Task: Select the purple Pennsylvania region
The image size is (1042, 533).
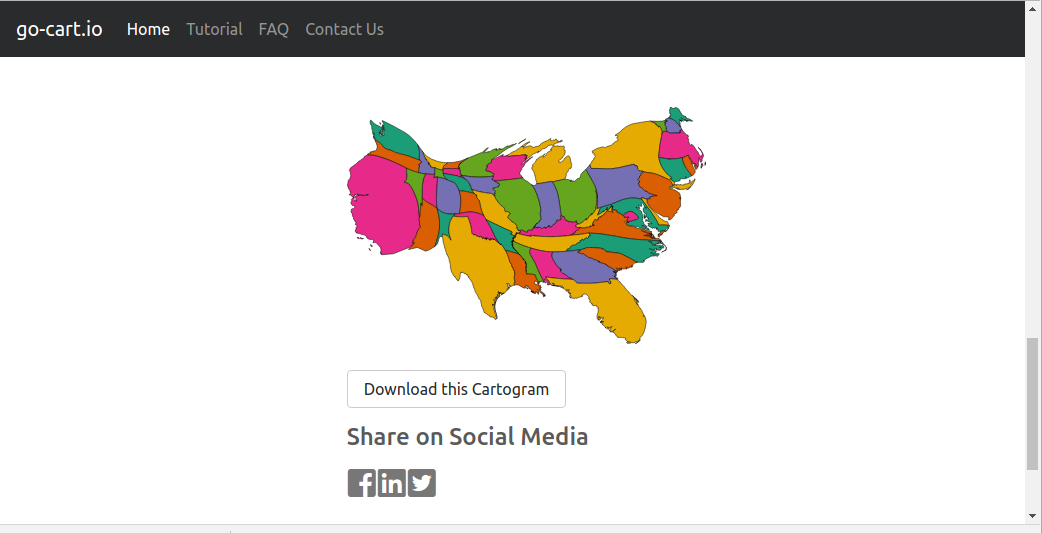Action: point(615,184)
